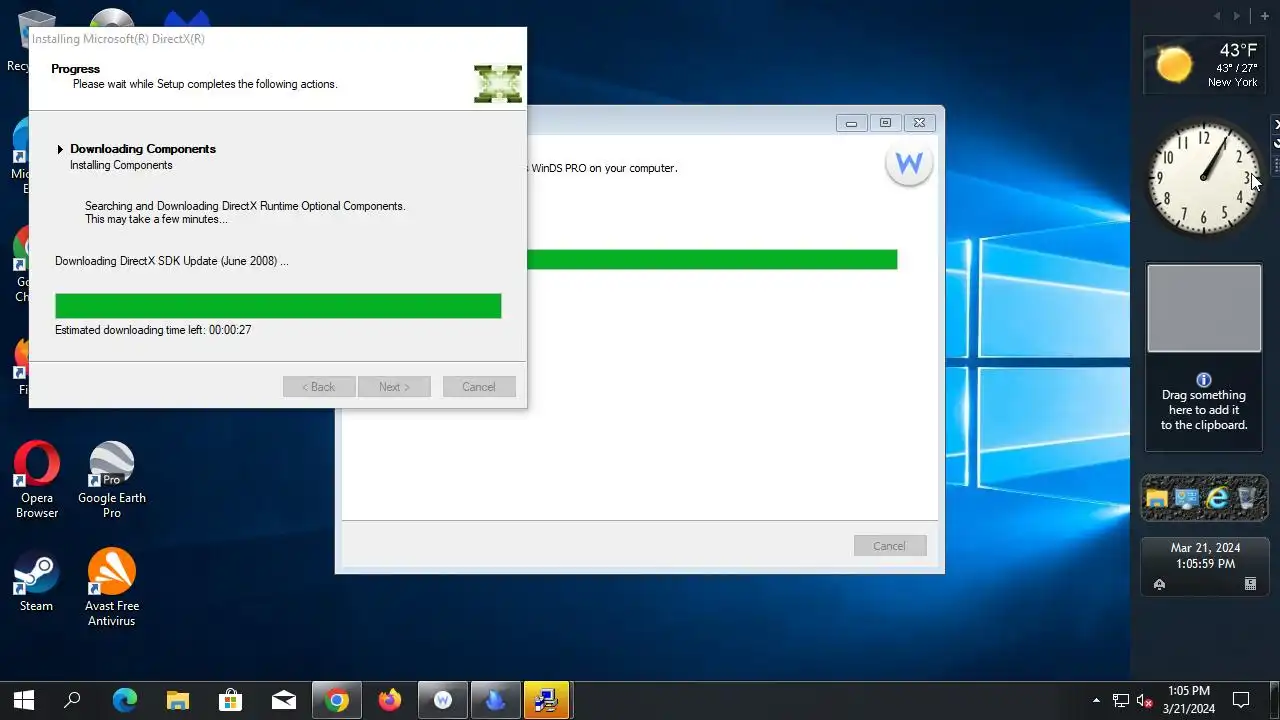The image size is (1280, 720).
Task: Open the Mail app from the taskbar
Action: [x=284, y=700]
